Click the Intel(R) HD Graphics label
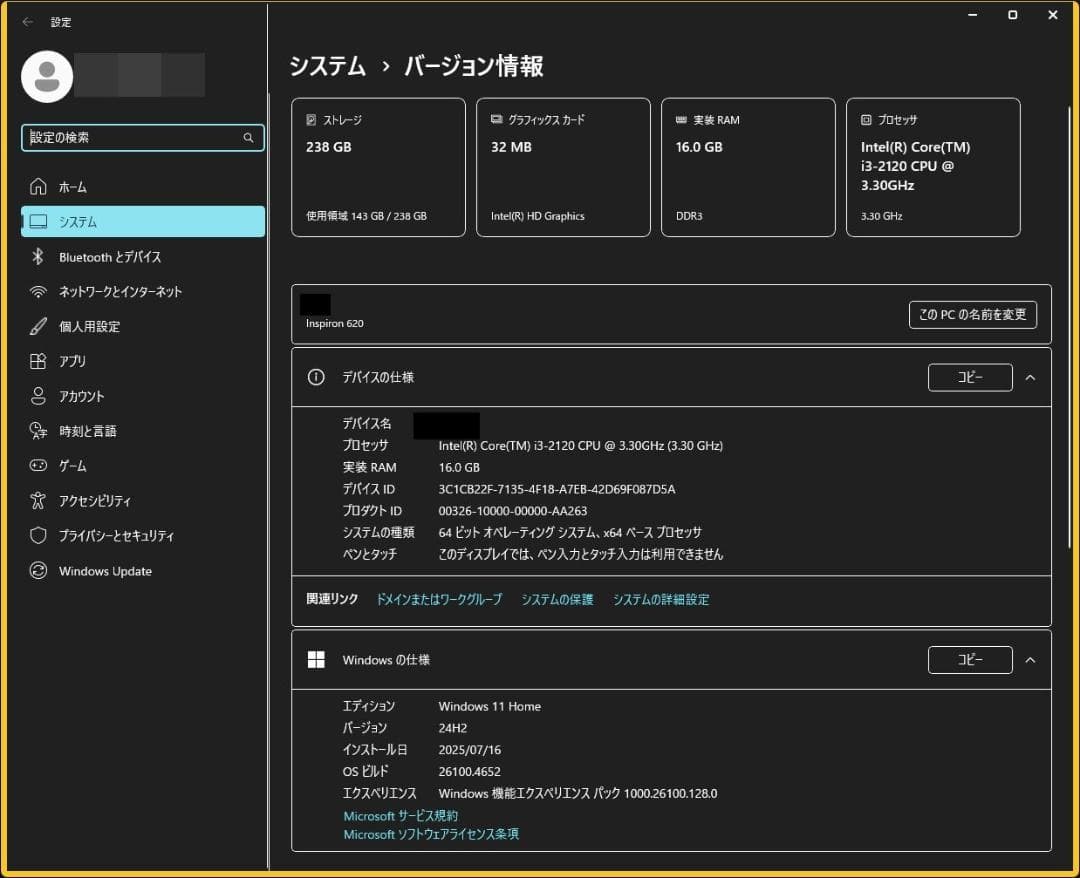Image resolution: width=1080 pixels, height=878 pixels. (537, 216)
